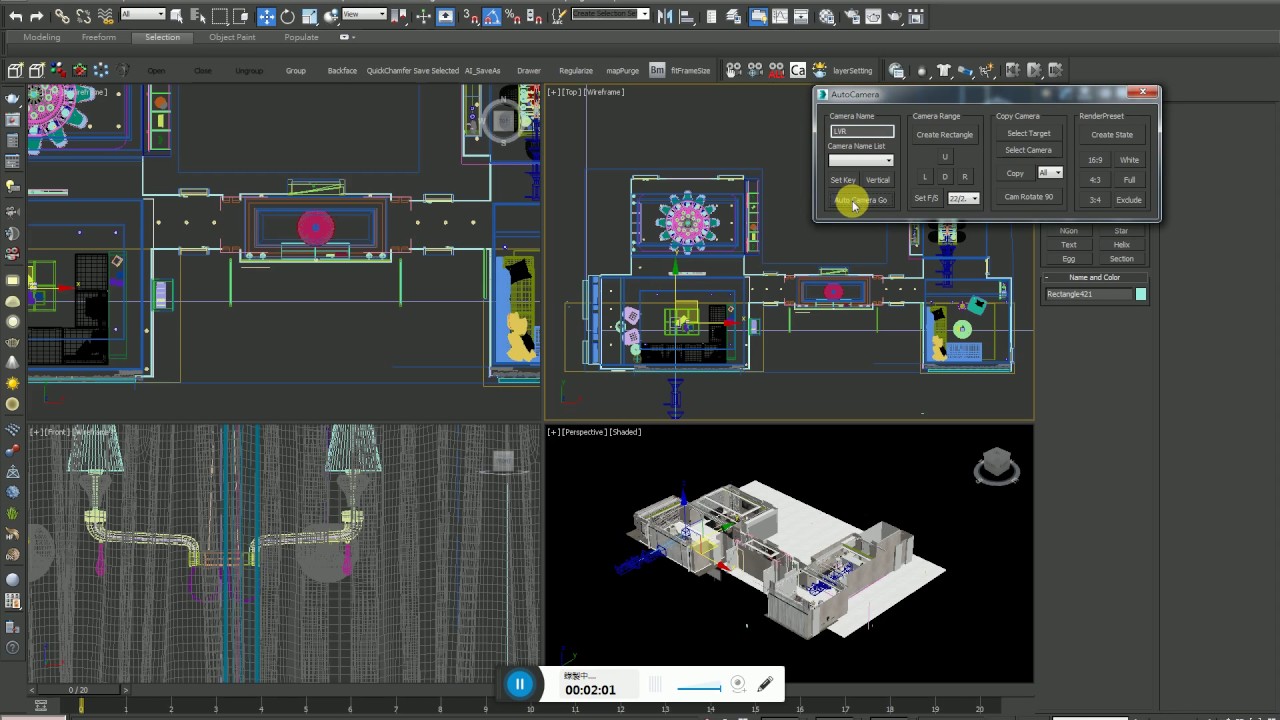Click the Camera Name input field

[x=861, y=131]
